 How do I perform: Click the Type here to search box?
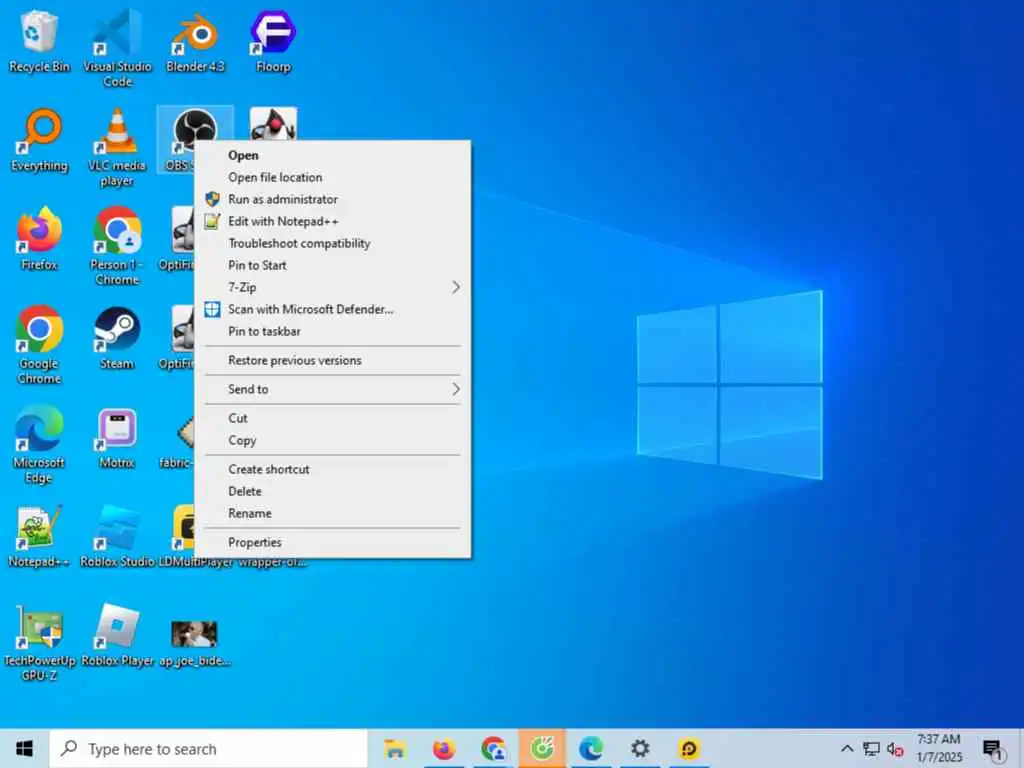[x=209, y=748]
